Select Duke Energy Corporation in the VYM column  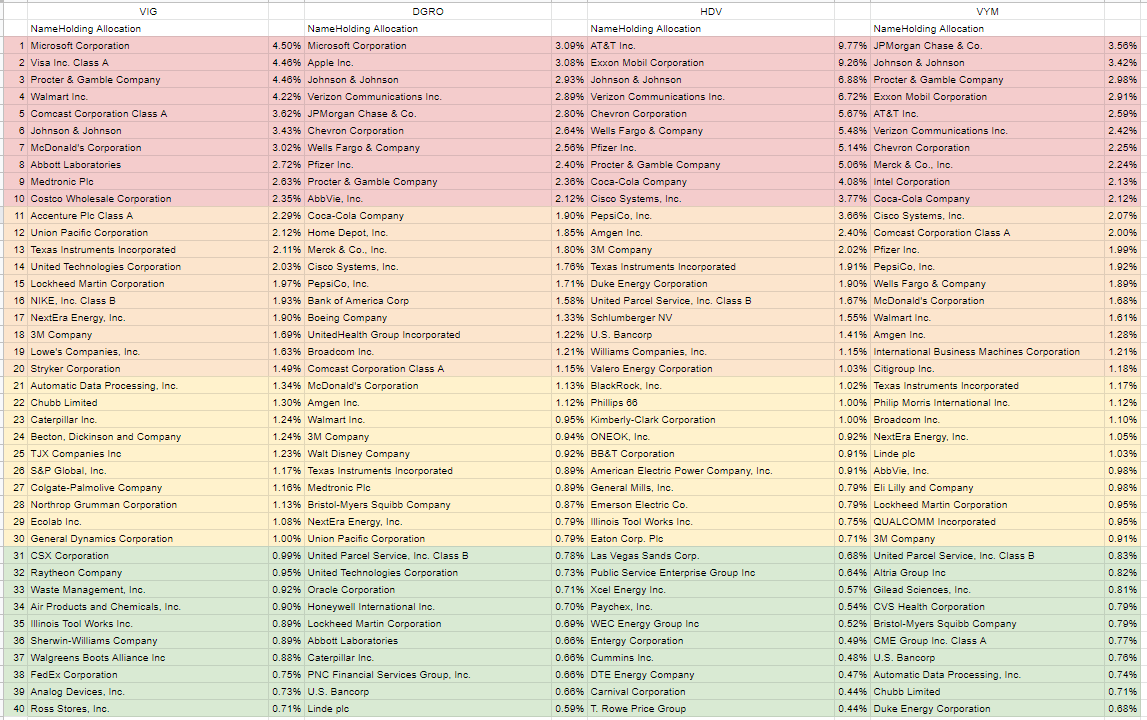987,708
